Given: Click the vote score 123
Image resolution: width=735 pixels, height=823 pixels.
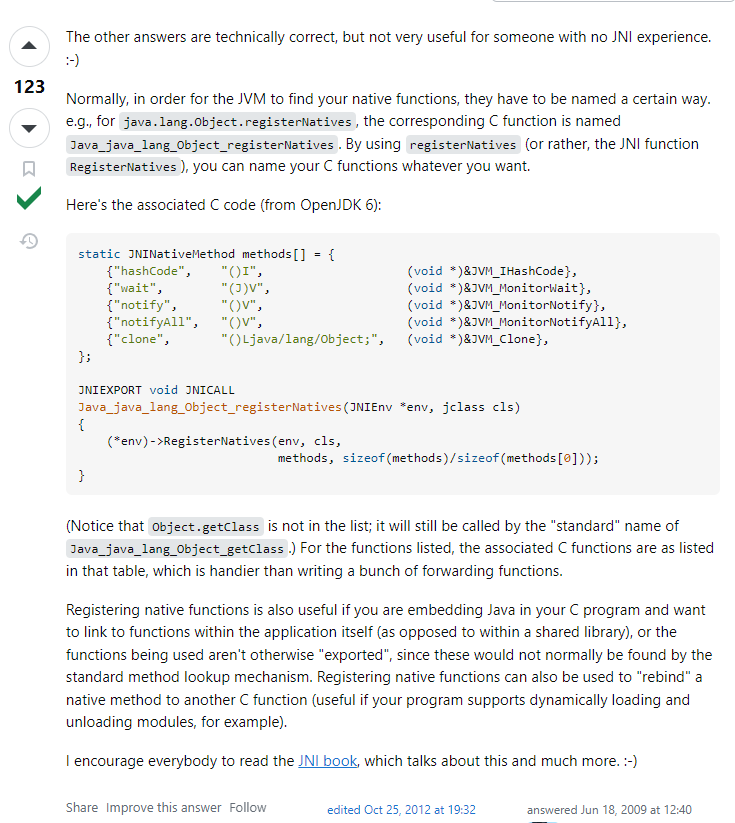Looking at the screenshot, I should (x=29, y=87).
